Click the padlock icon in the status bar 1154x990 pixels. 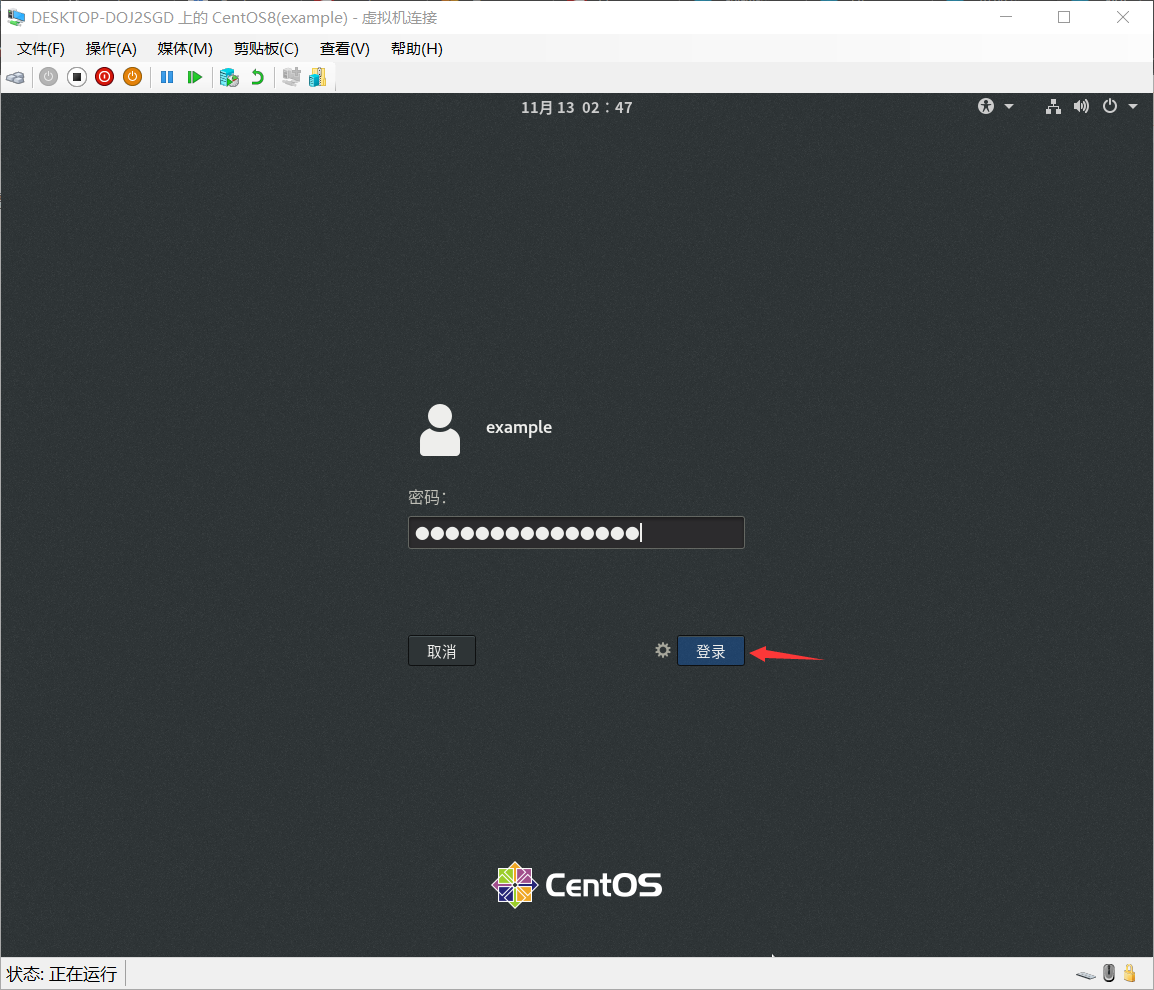1130,973
